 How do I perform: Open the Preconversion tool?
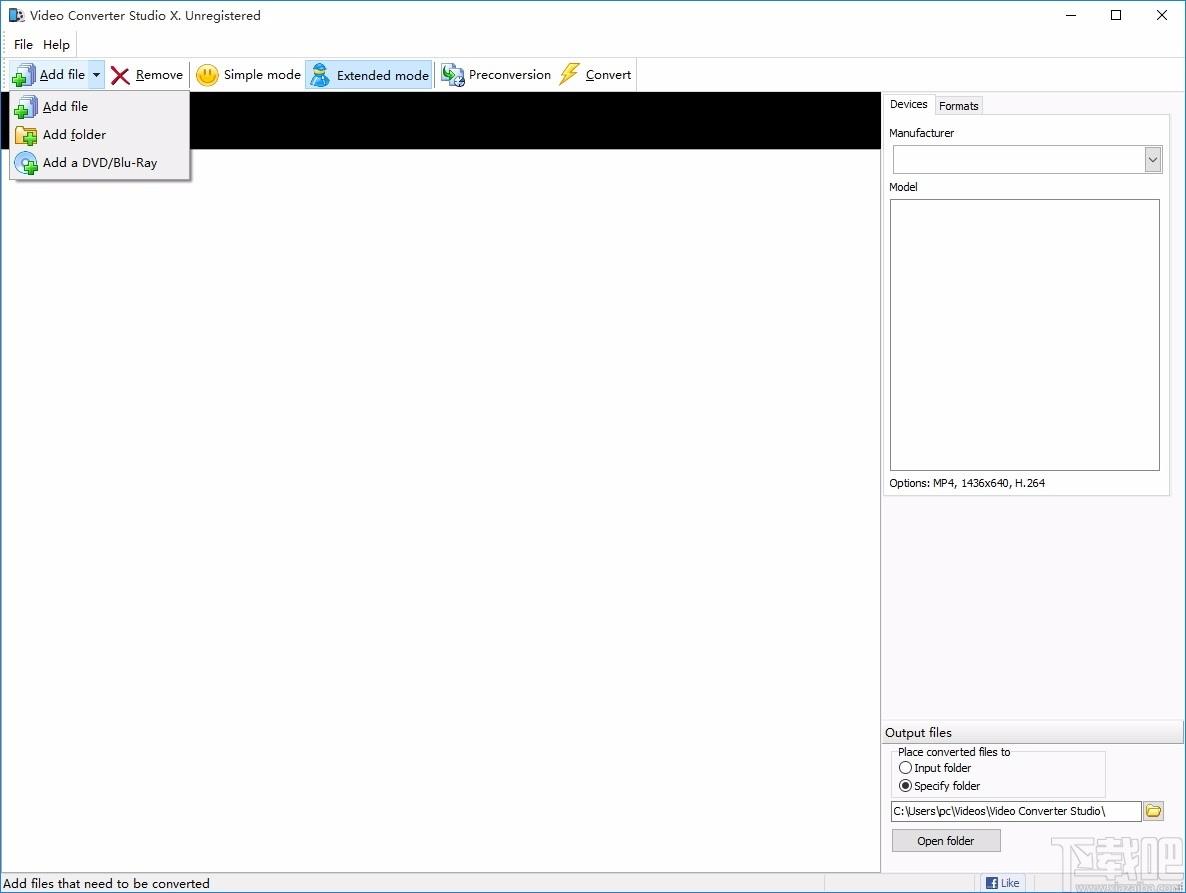[x=496, y=75]
